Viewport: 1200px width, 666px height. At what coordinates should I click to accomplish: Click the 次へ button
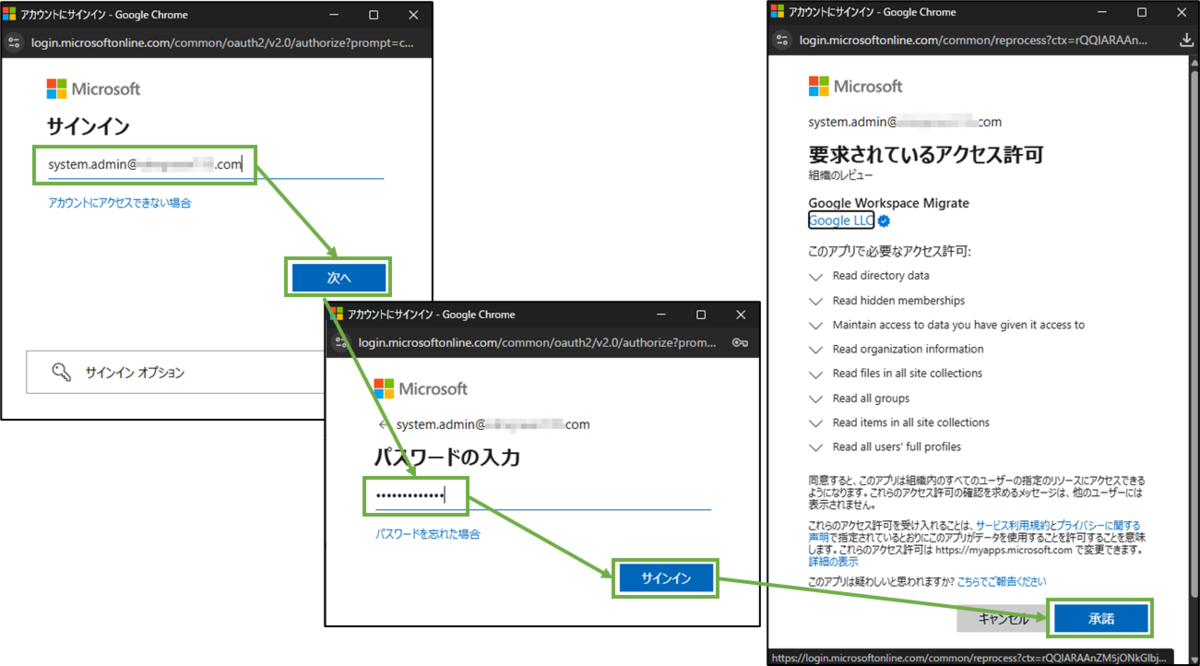(x=339, y=278)
